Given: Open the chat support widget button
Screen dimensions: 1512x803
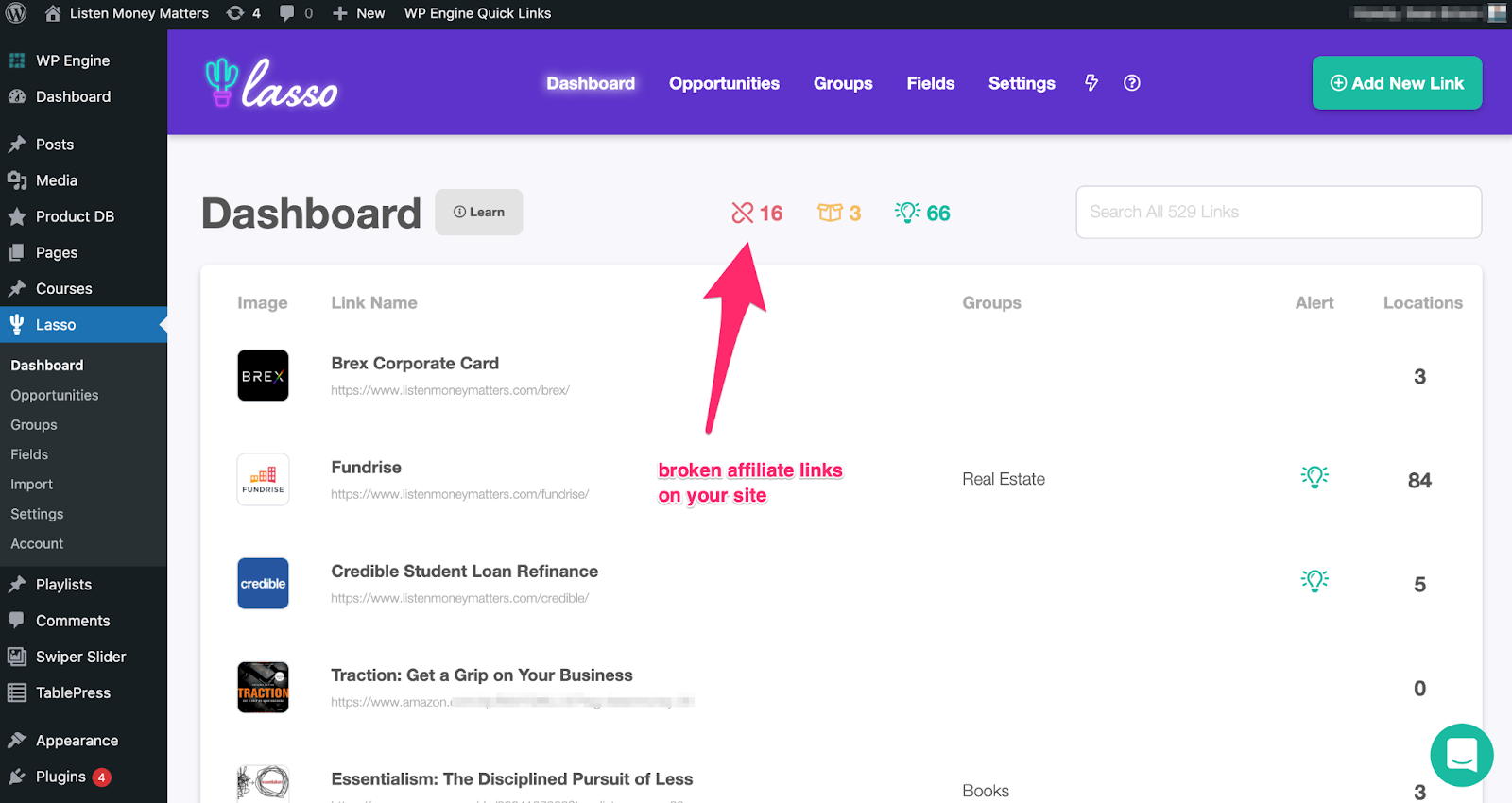Looking at the screenshot, I should coord(1462,755).
